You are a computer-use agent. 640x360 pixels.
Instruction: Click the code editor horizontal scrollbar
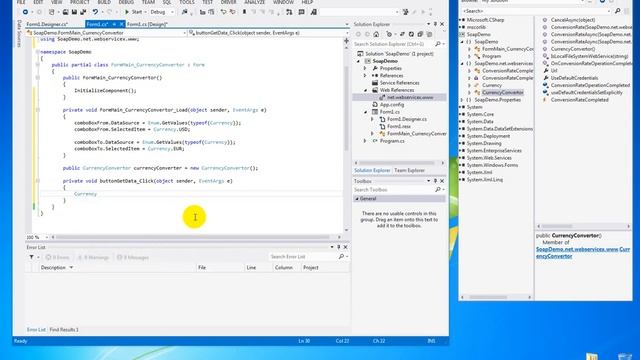[193, 237]
